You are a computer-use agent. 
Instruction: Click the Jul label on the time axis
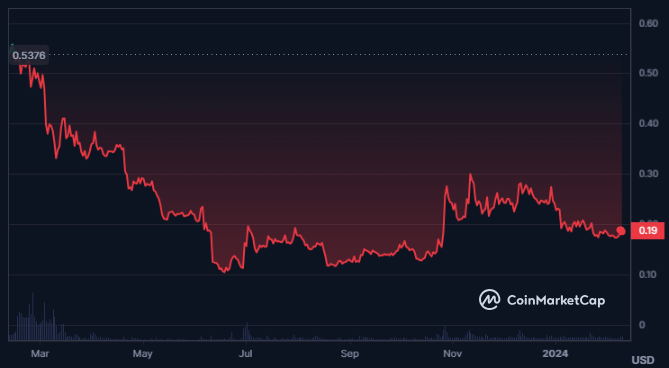[x=245, y=354]
